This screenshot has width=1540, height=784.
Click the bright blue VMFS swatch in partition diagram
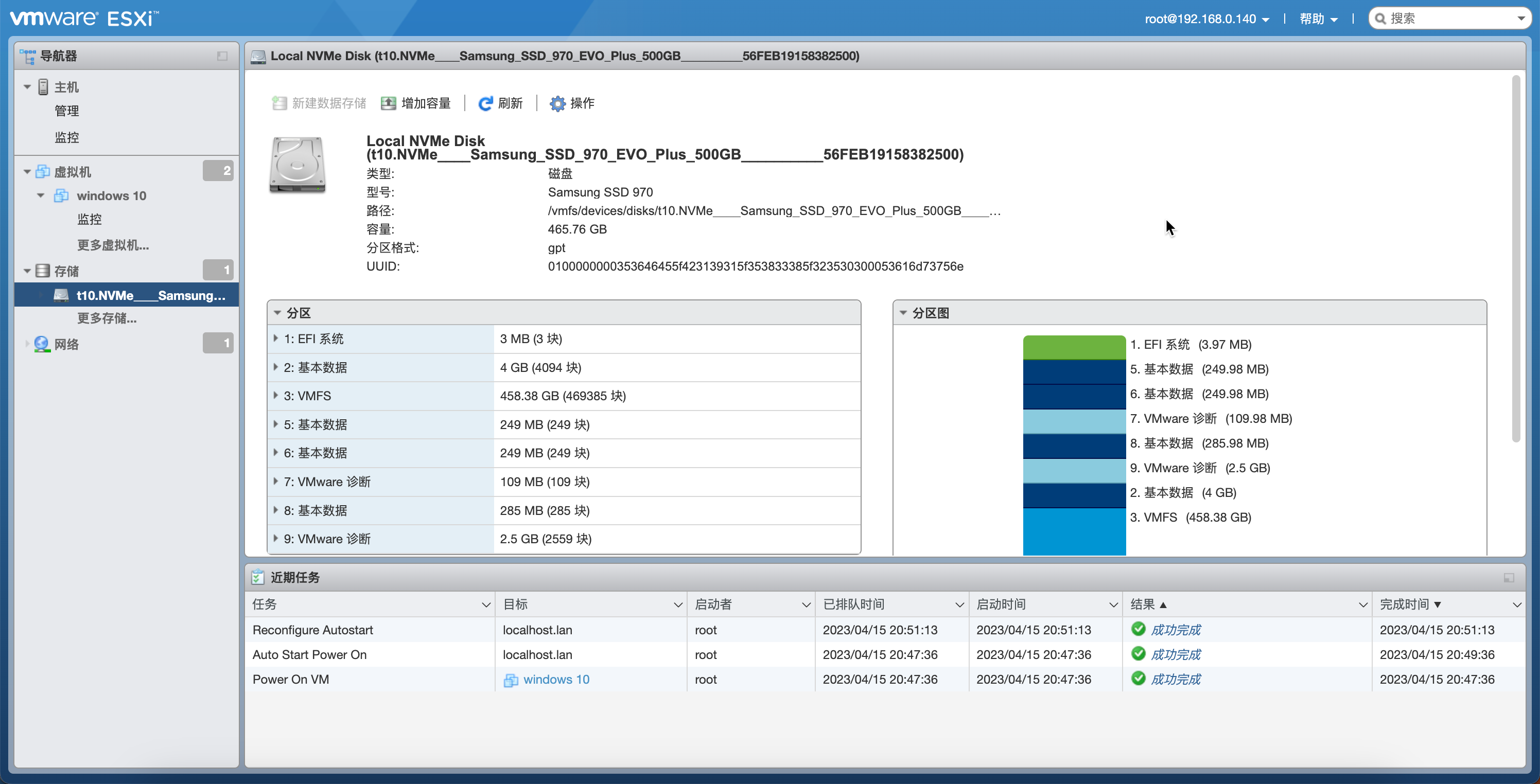coord(1074,531)
